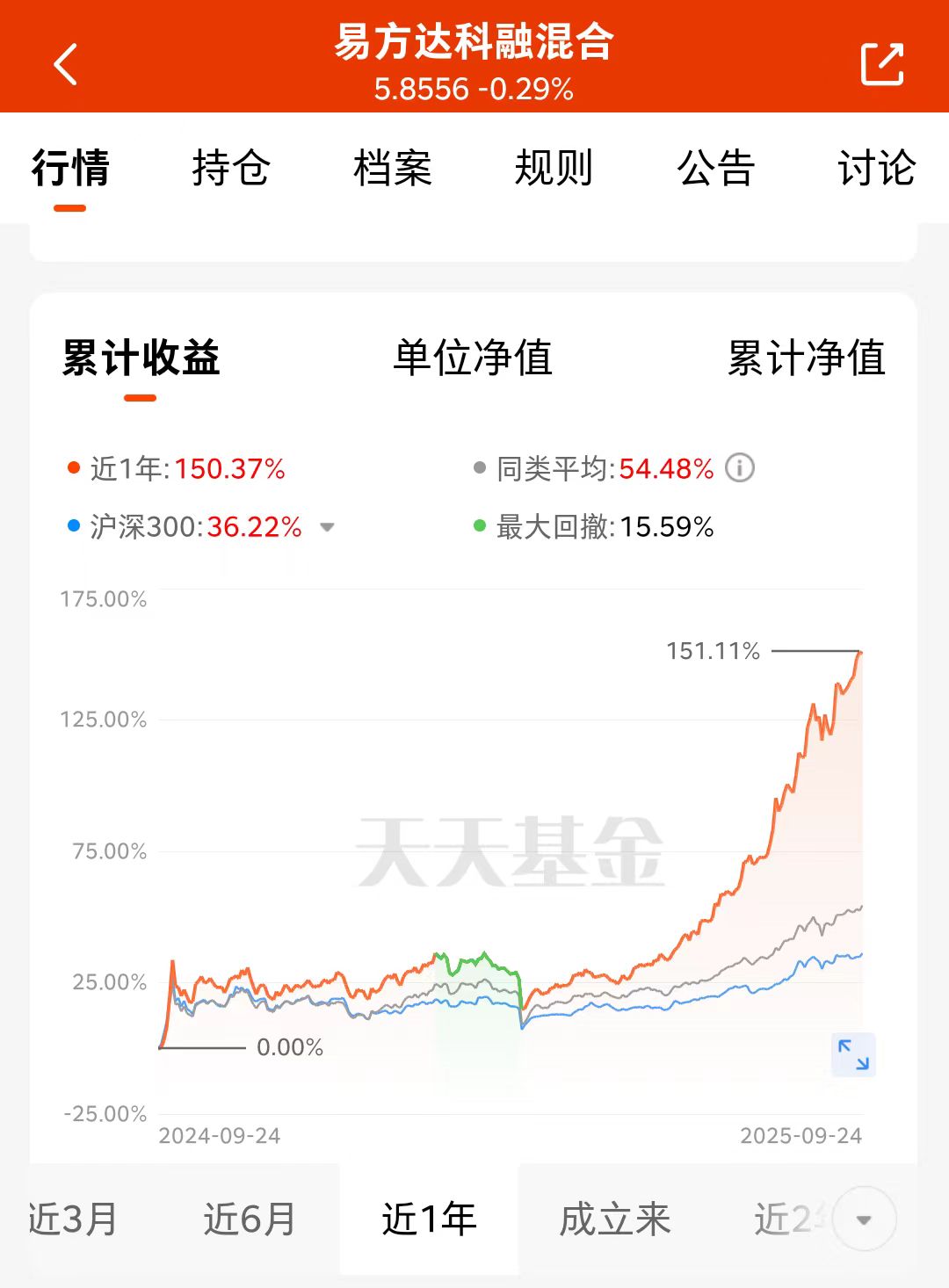The width and height of the screenshot is (949, 1288).
Task: Go to the 讨论 tab
Action: click(877, 168)
